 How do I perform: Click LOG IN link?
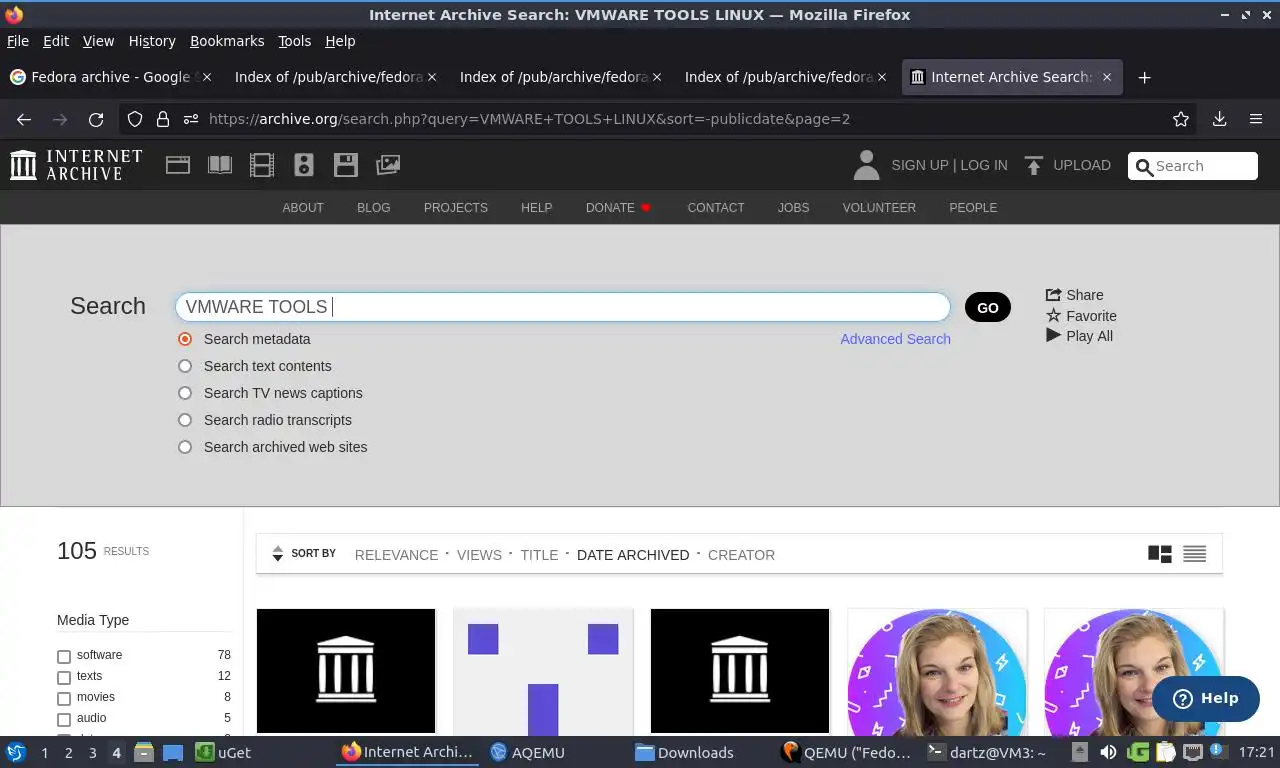click(984, 165)
